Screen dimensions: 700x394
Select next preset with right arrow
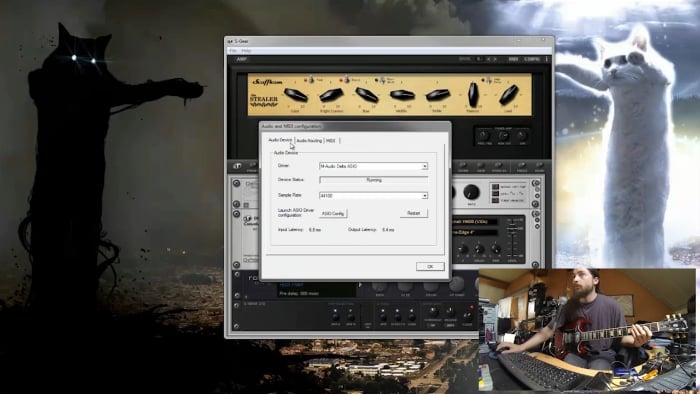tap(495, 59)
